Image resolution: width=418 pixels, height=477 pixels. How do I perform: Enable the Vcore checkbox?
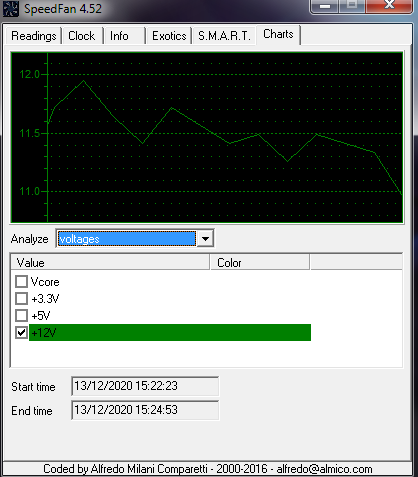pos(21,282)
